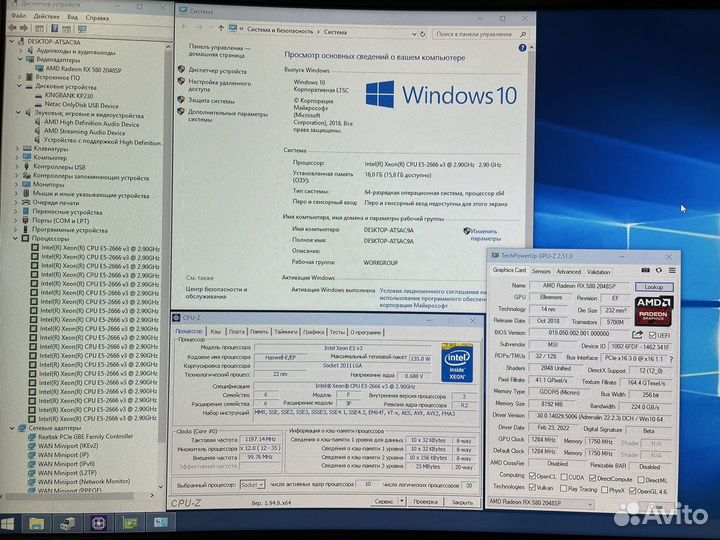Switch to the Sensors tab in GPU-Z
Image resolution: width=720 pixels, height=540 pixels.
pyautogui.click(x=541, y=271)
